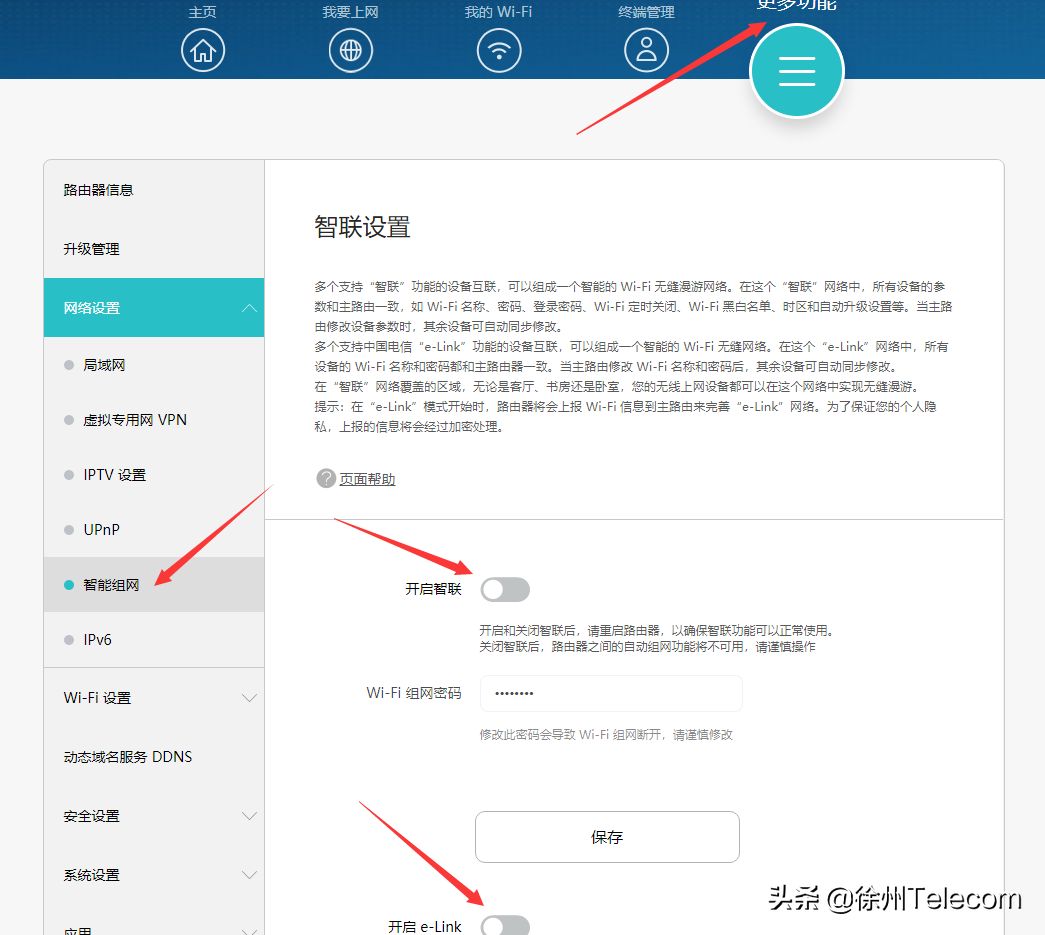Open IPTV 设置 in the sidebar
Viewport: 1045px width, 935px height.
tap(114, 475)
